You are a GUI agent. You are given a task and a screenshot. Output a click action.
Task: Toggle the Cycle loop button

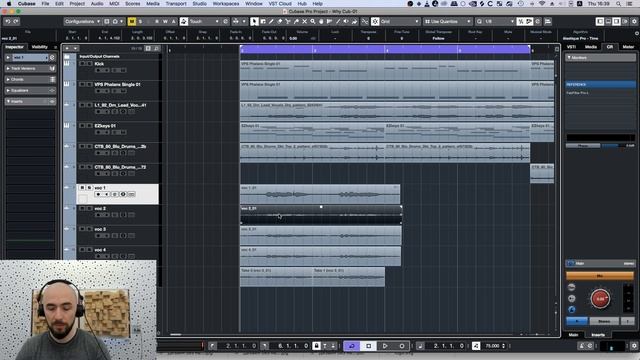tap(351, 346)
